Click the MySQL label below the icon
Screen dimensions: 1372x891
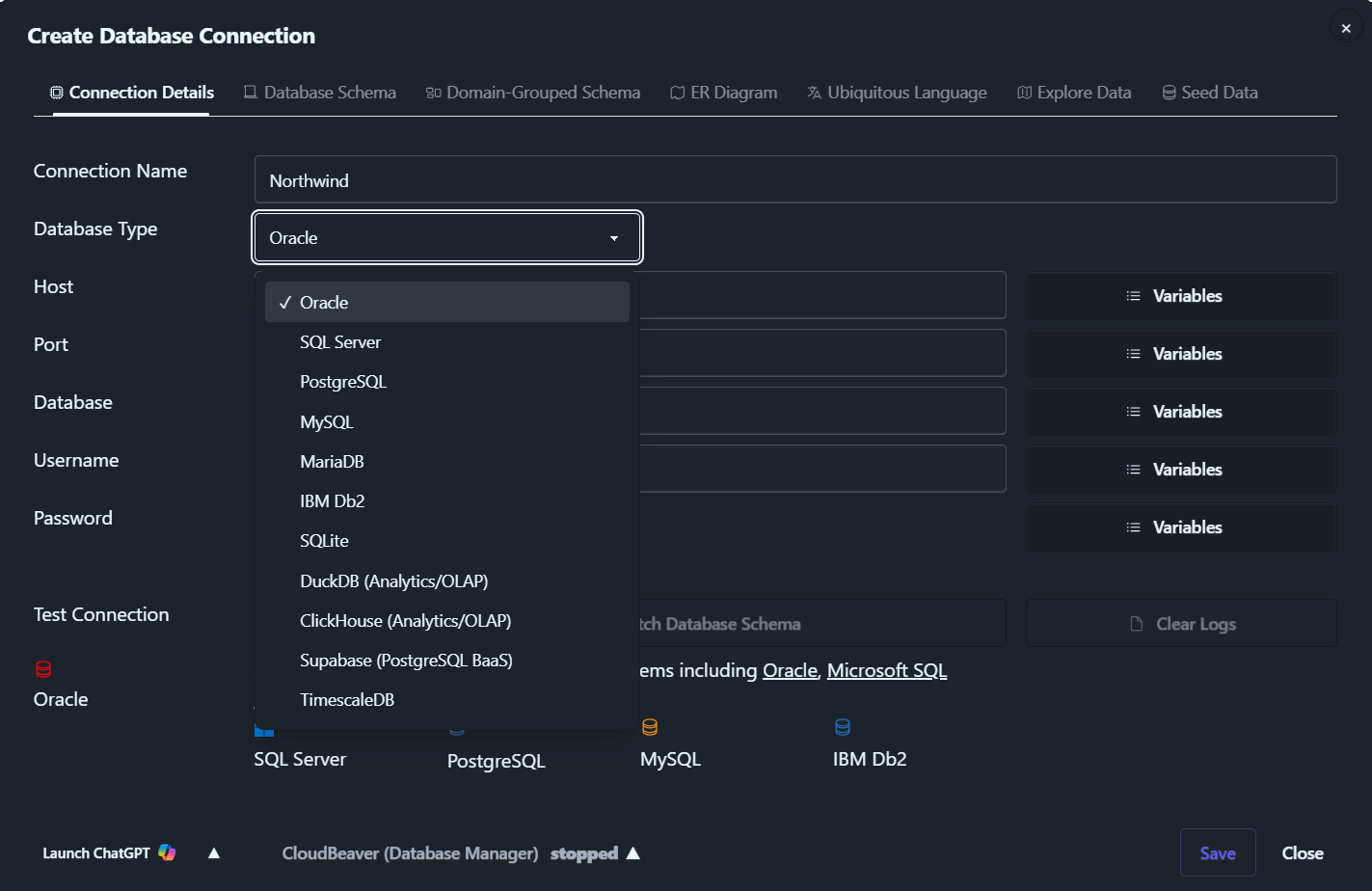pyautogui.click(x=670, y=759)
